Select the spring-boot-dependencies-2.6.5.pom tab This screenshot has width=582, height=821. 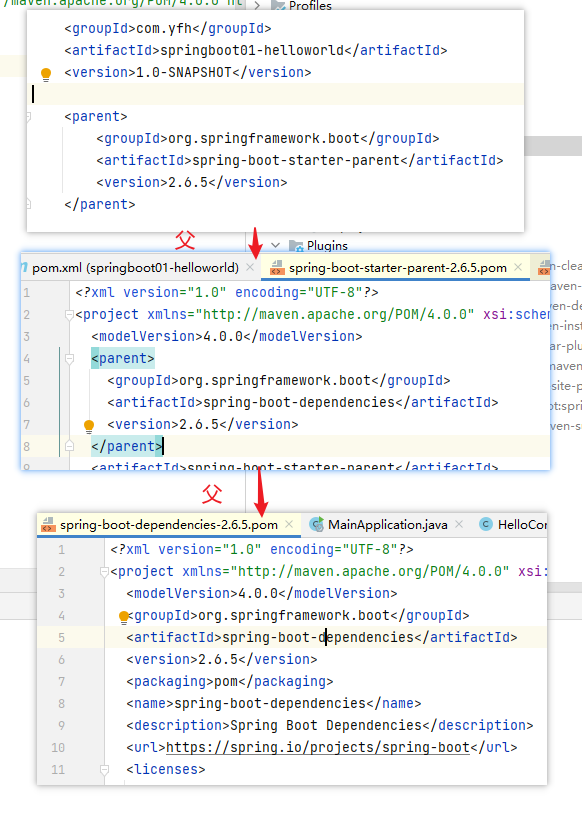click(169, 525)
